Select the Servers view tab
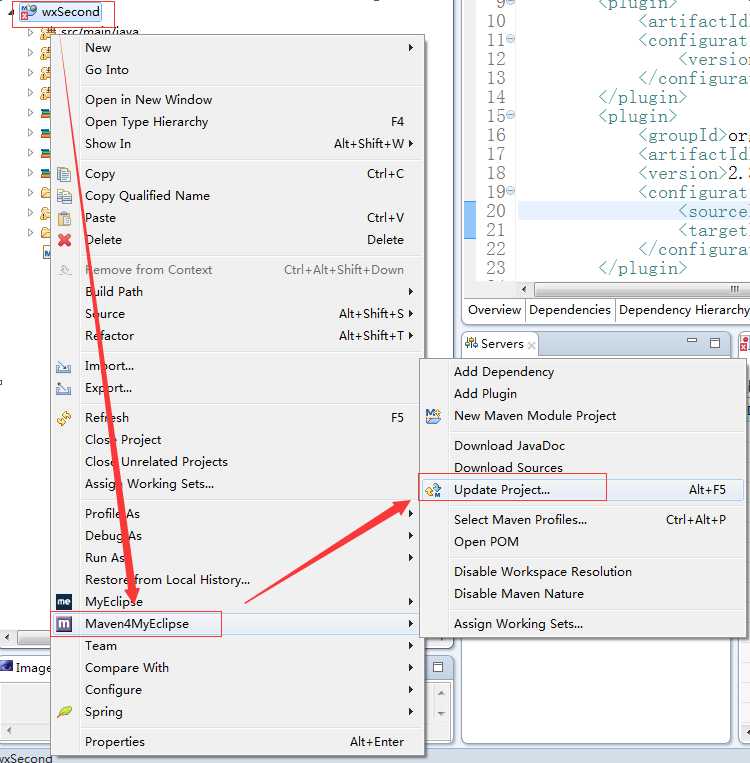 pyautogui.click(x=501, y=344)
